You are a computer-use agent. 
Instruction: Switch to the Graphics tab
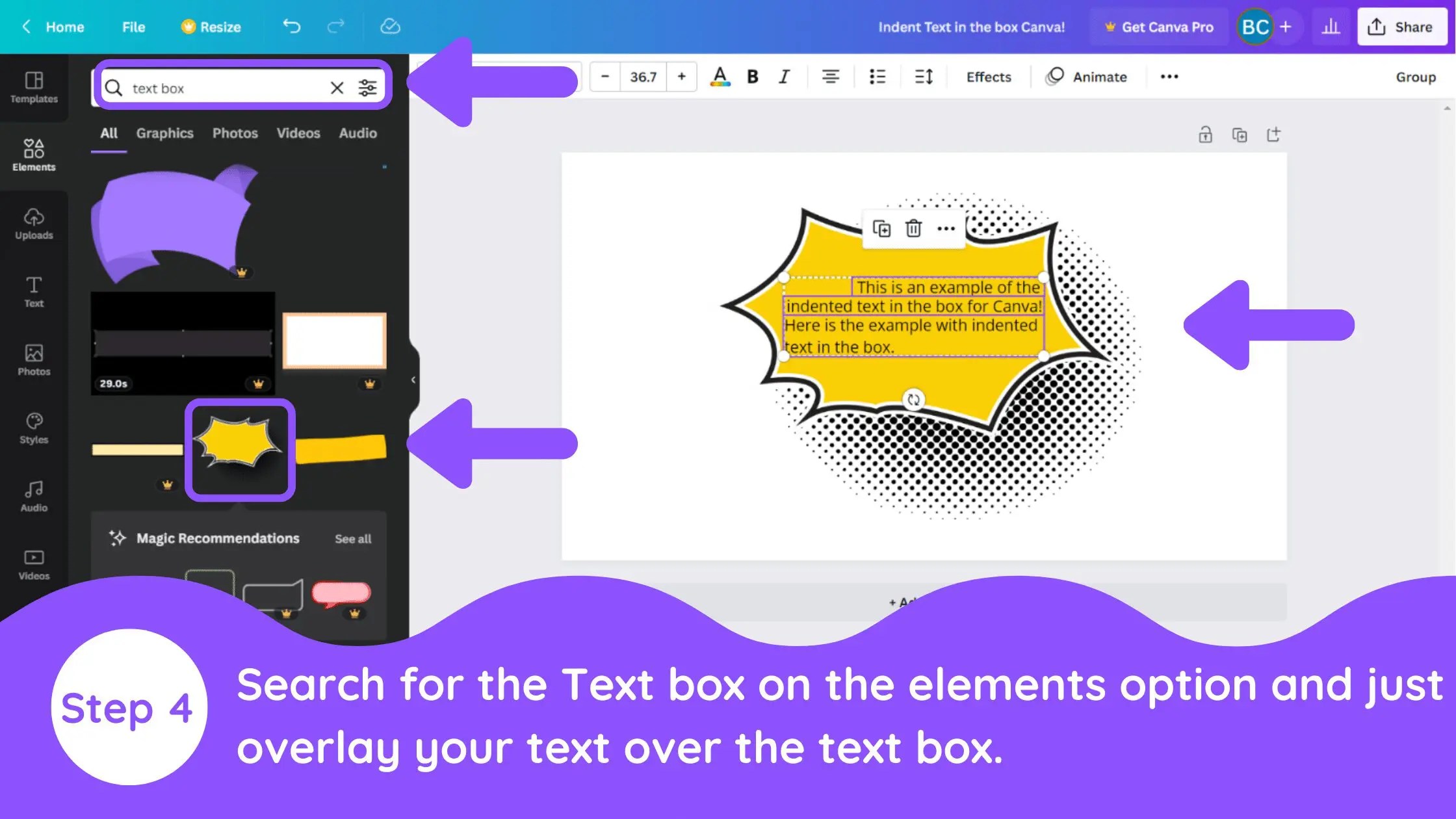164,133
